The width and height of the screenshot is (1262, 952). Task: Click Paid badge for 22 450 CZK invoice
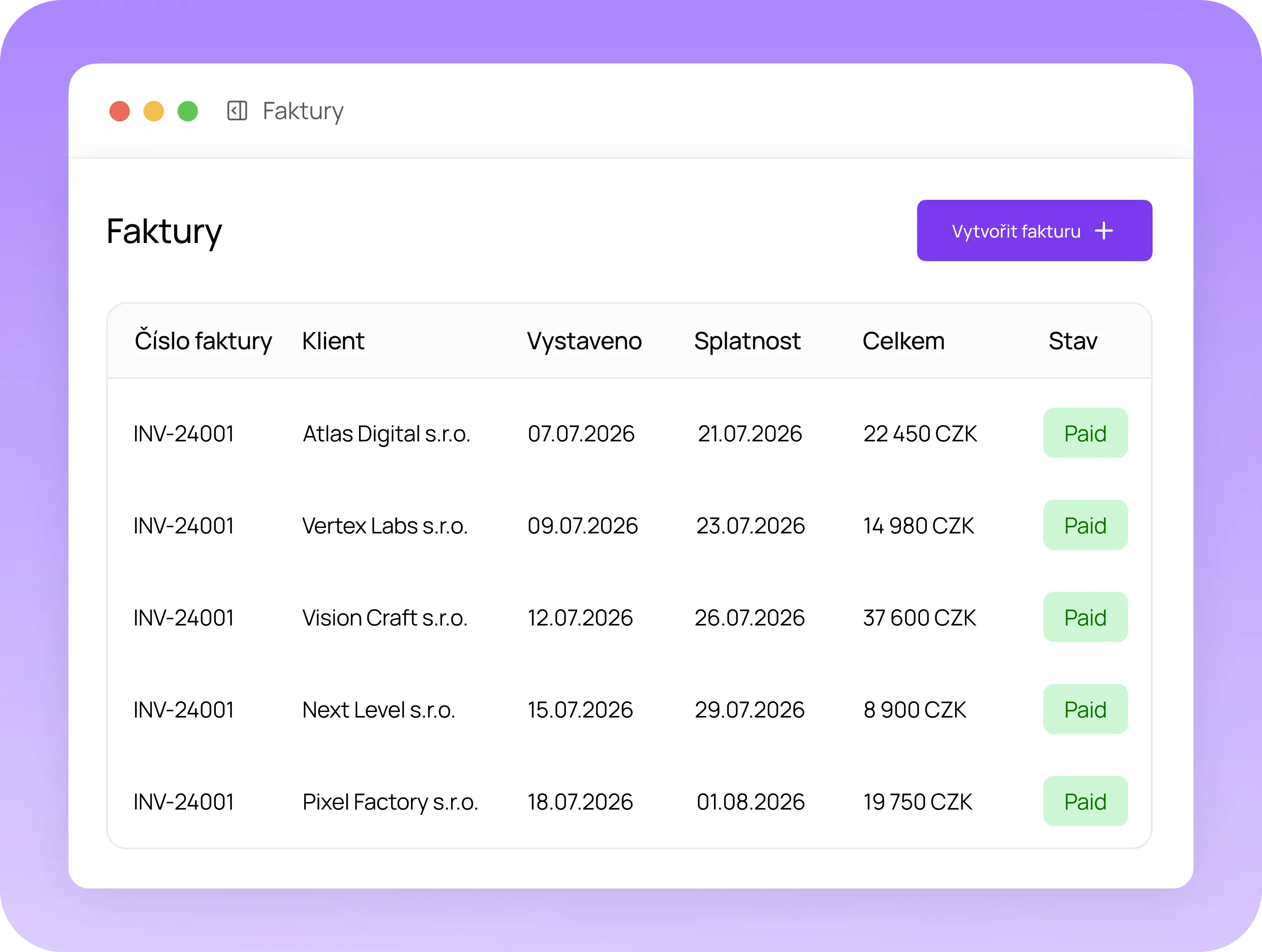point(1085,433)
